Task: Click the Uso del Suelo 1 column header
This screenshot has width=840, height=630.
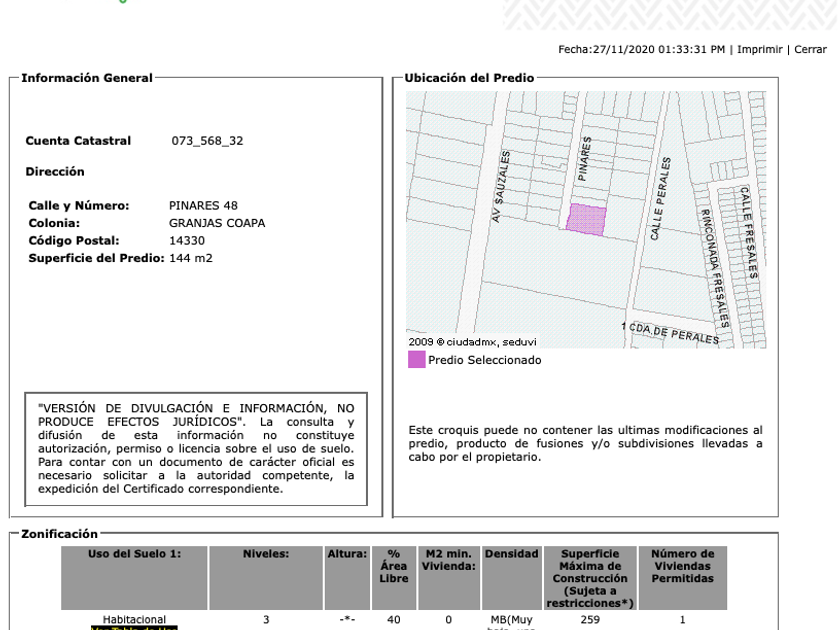Action: tap(134, 578)
